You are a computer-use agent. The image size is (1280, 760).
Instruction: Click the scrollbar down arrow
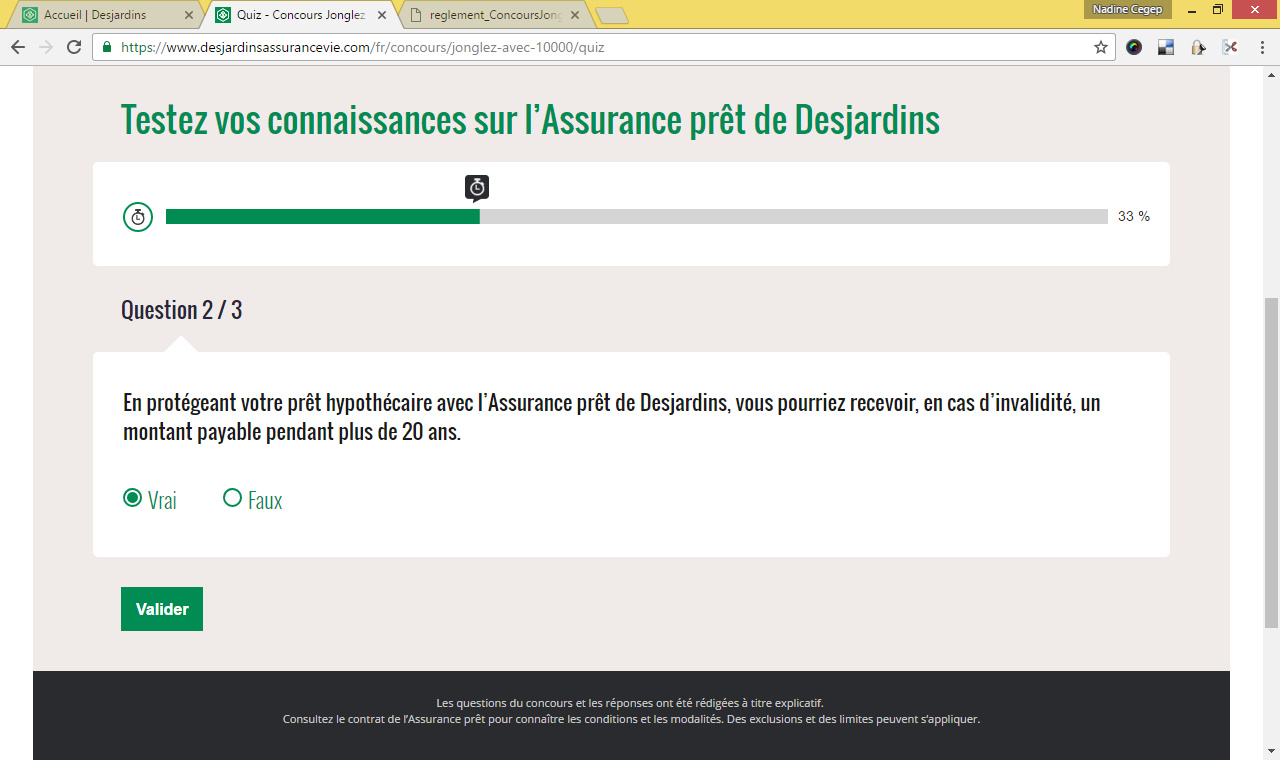(x=1271, y=750)
